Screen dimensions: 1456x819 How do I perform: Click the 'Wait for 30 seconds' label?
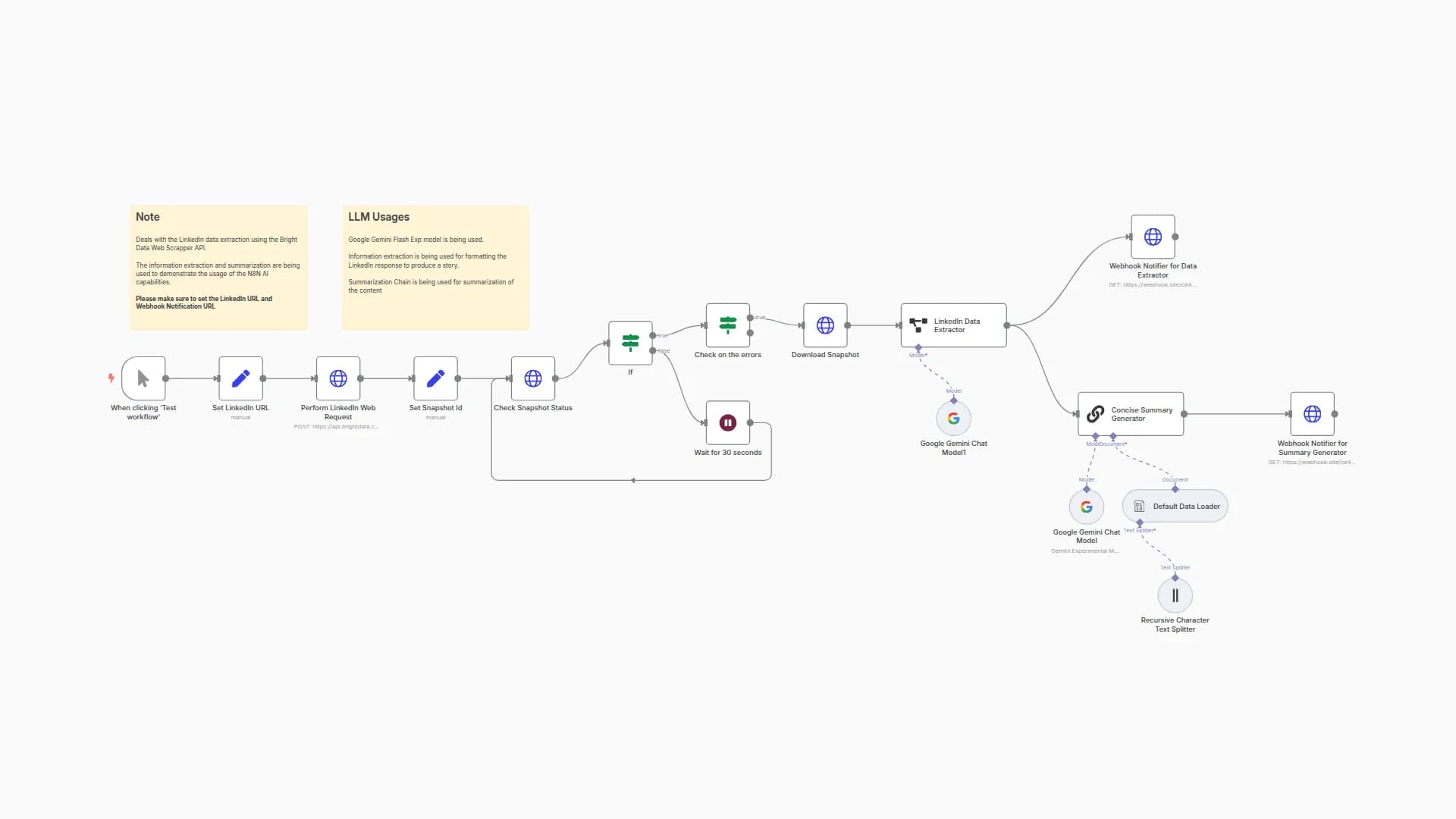pos(728,453)
